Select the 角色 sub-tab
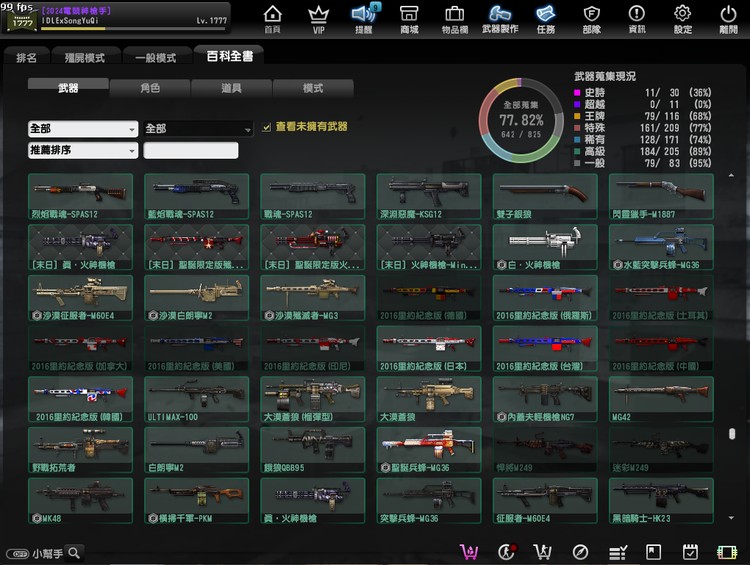Screen dimensions: 750x565 [x=150, y=88]
